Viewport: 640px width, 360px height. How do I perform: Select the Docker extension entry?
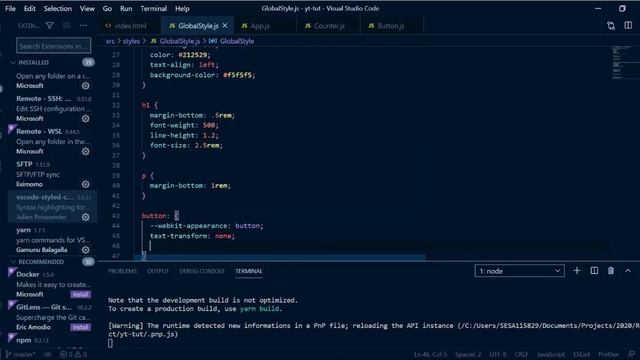tap(52, 284)
